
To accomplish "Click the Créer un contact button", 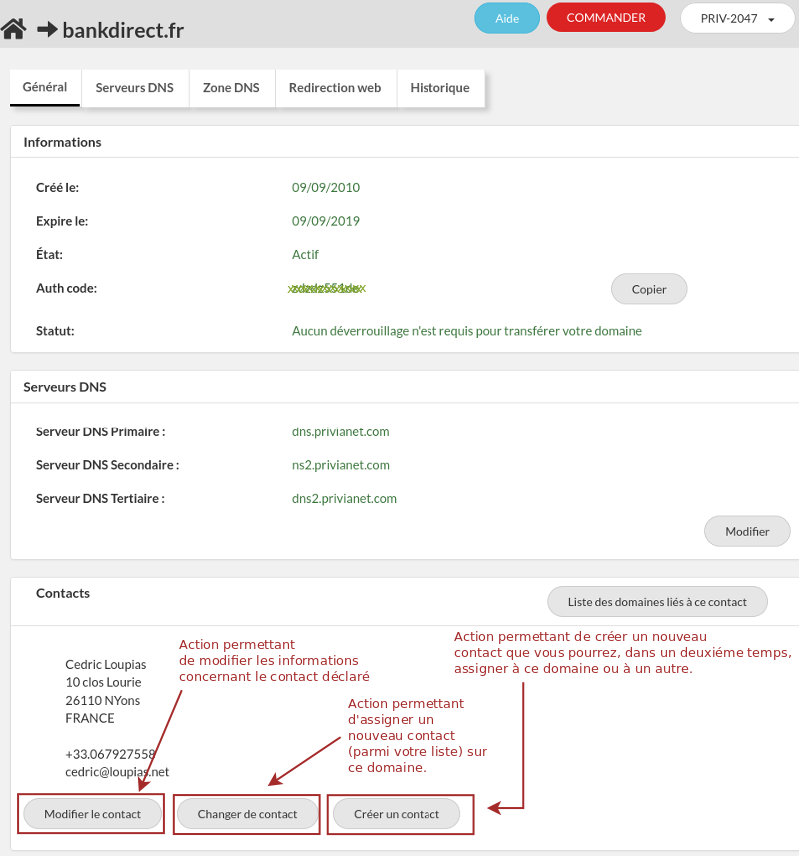I will (x=396, y=814).
